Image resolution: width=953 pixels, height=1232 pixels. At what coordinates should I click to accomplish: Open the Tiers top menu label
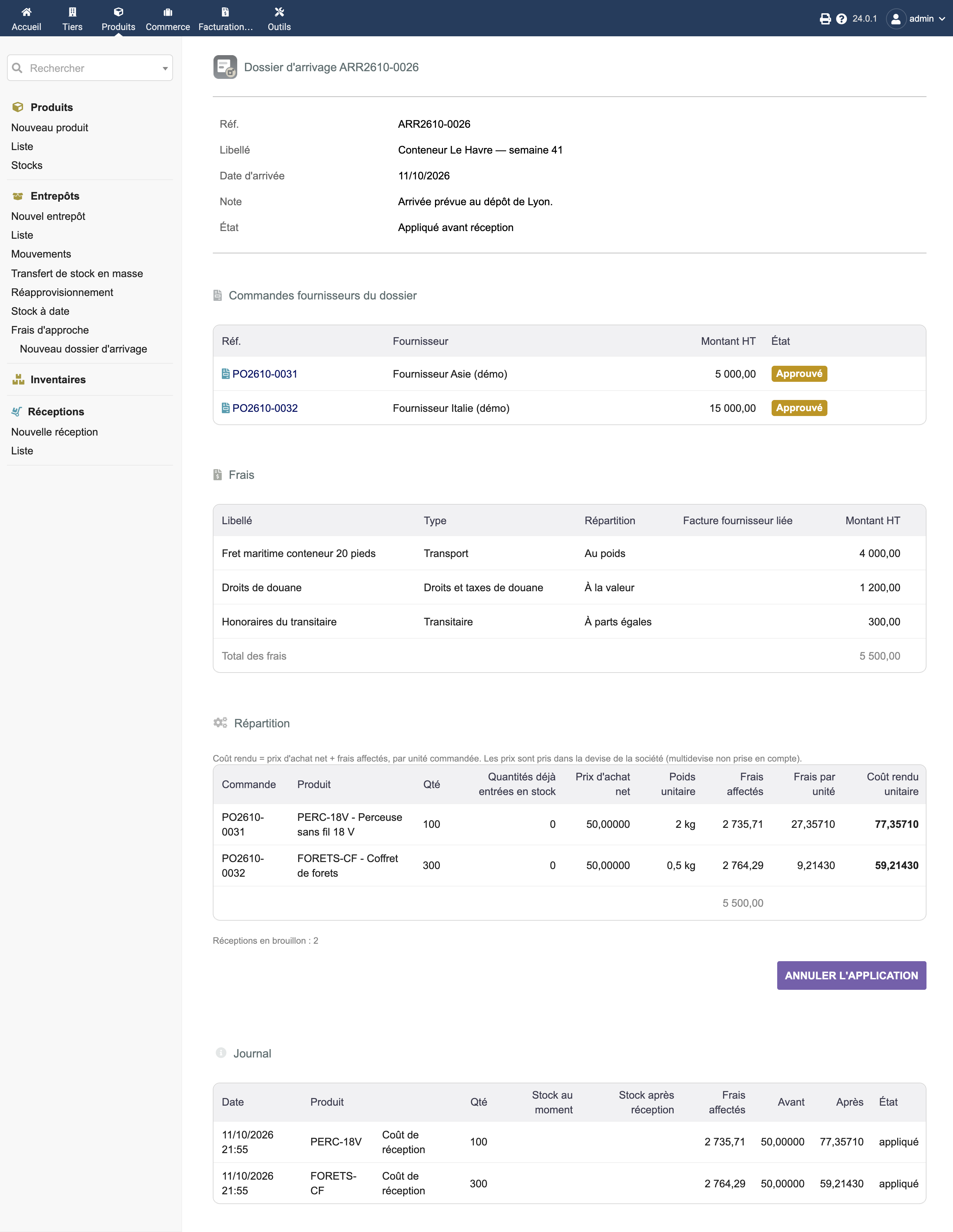point(72,27)
